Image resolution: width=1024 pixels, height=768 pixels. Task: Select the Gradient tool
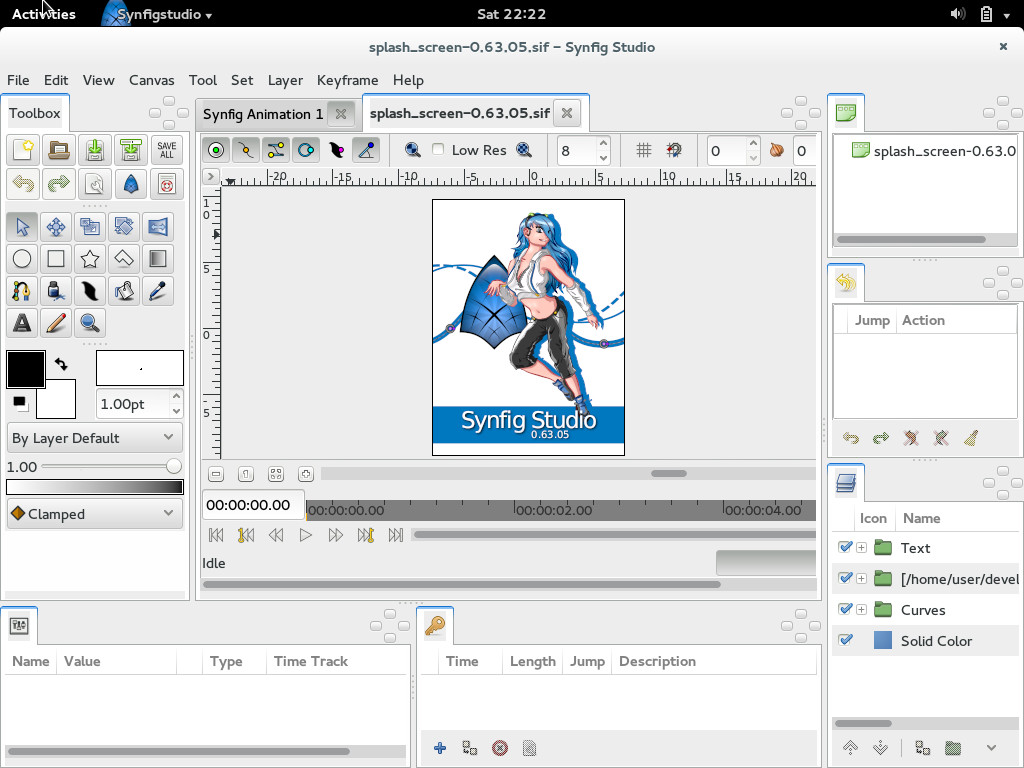click(x=158, y=259)
